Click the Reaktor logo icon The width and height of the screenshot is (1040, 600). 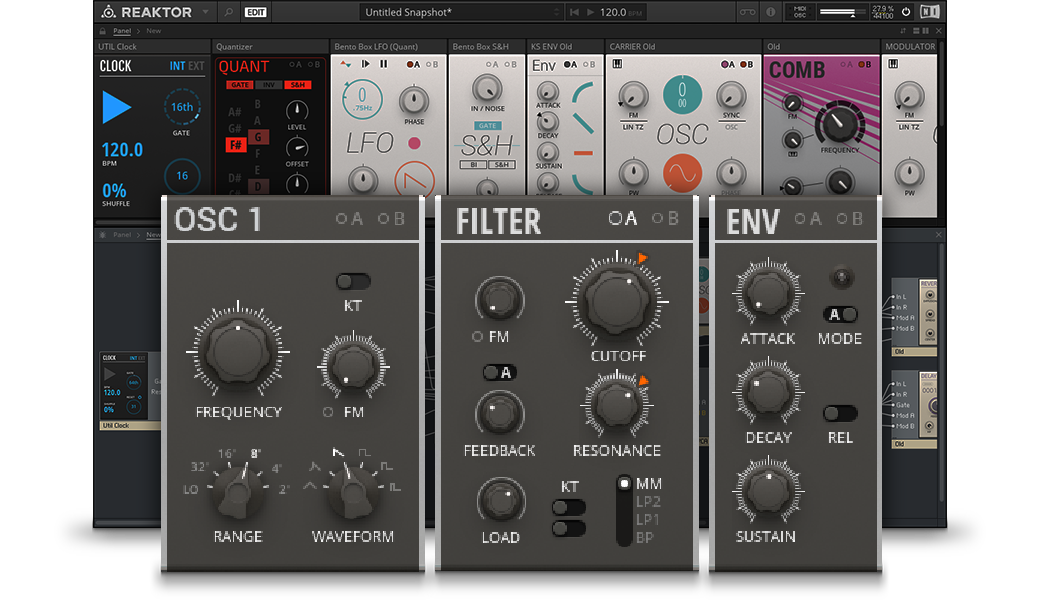(x=109, y=12)
